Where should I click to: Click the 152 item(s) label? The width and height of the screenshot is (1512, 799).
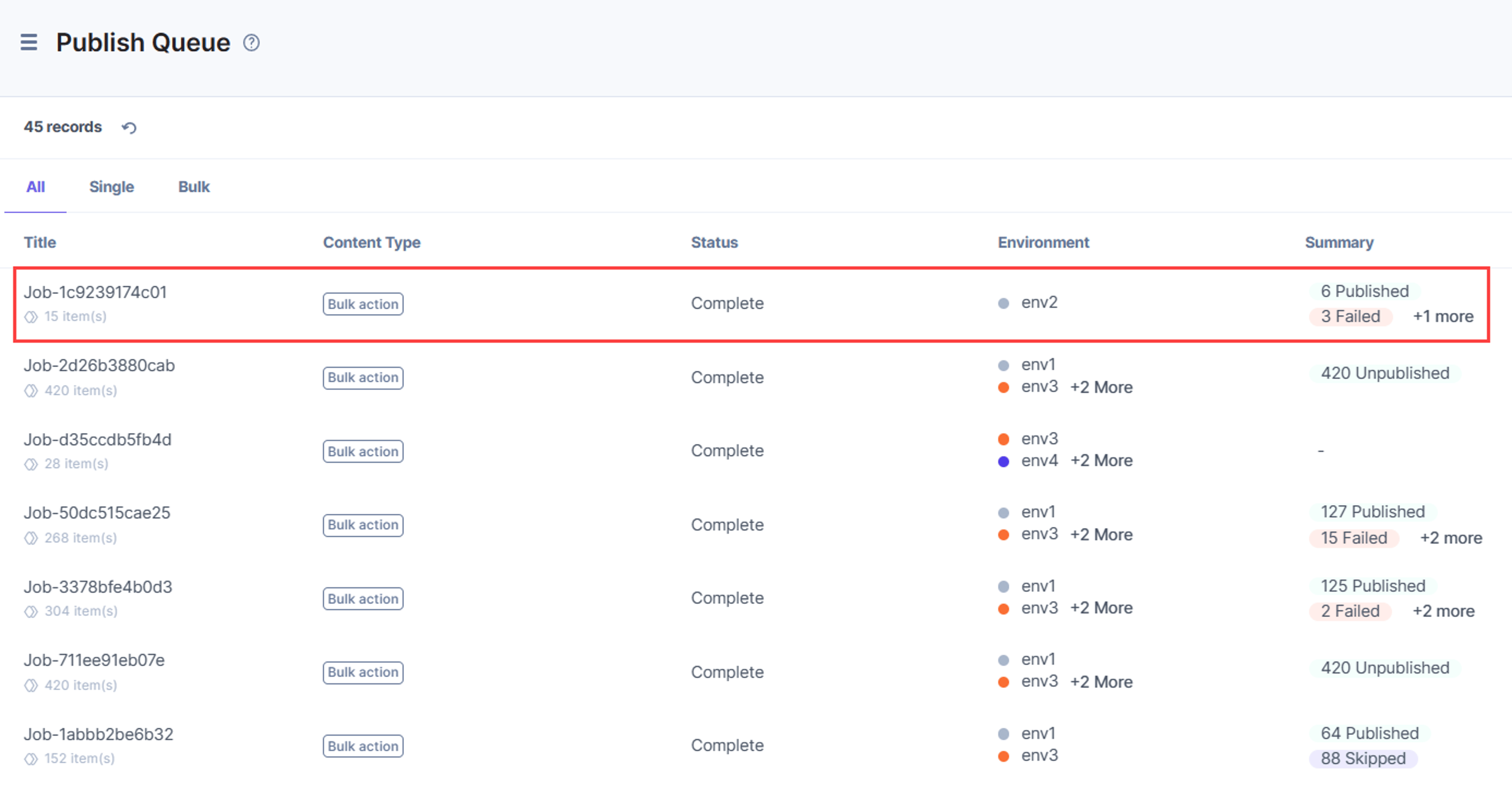pos(79,759)
